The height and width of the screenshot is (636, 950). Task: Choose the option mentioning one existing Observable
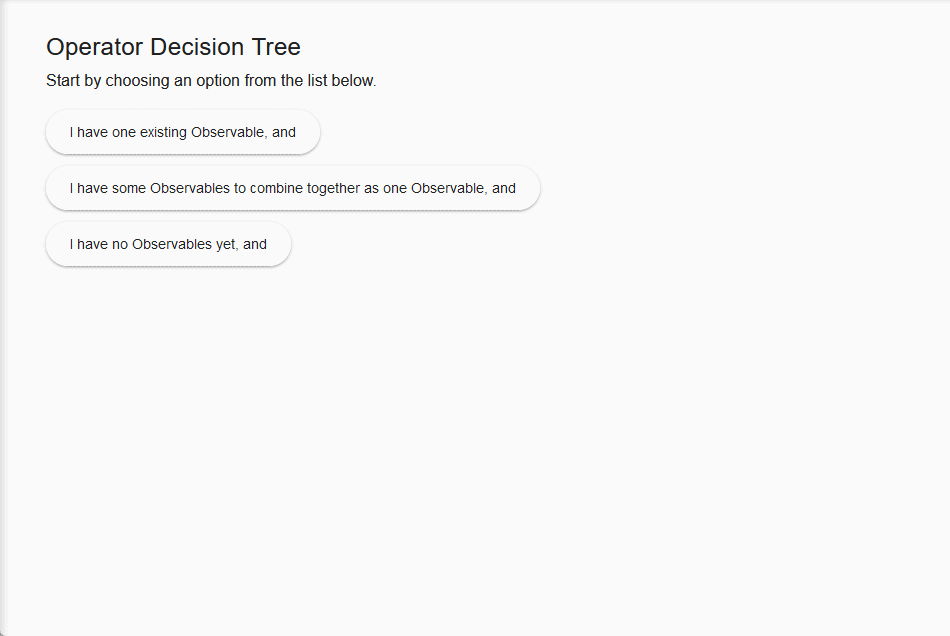coord(182,132)
